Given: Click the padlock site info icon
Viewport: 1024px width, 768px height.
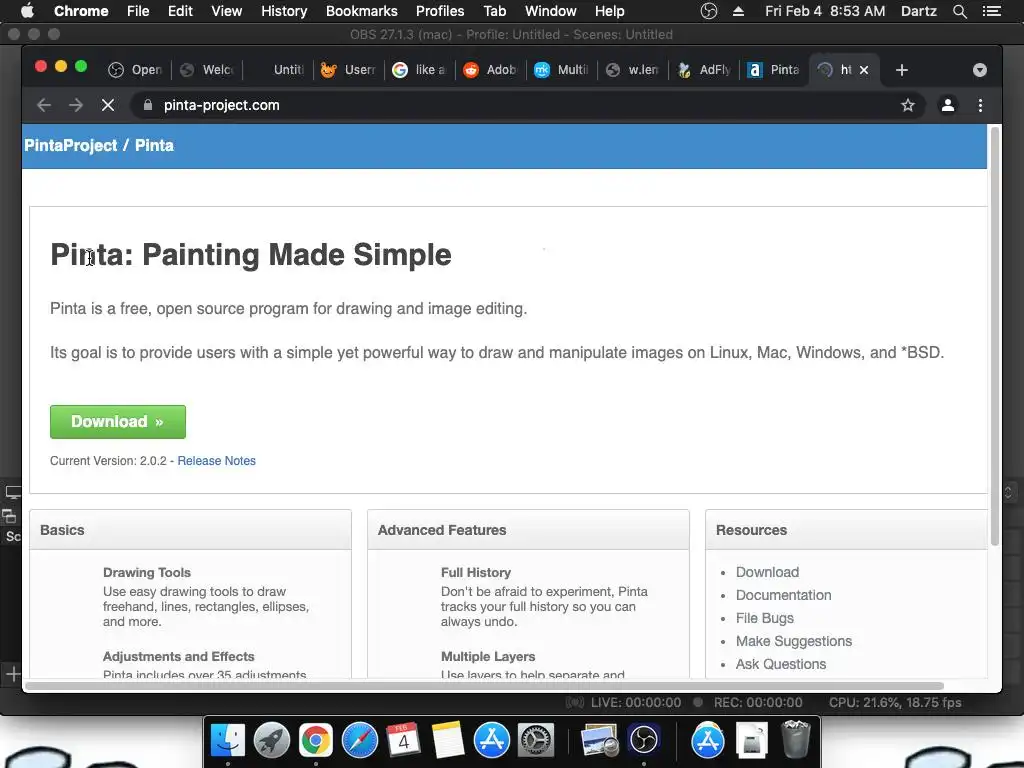Looking at the screenshot, I should [x=148, y=105].
